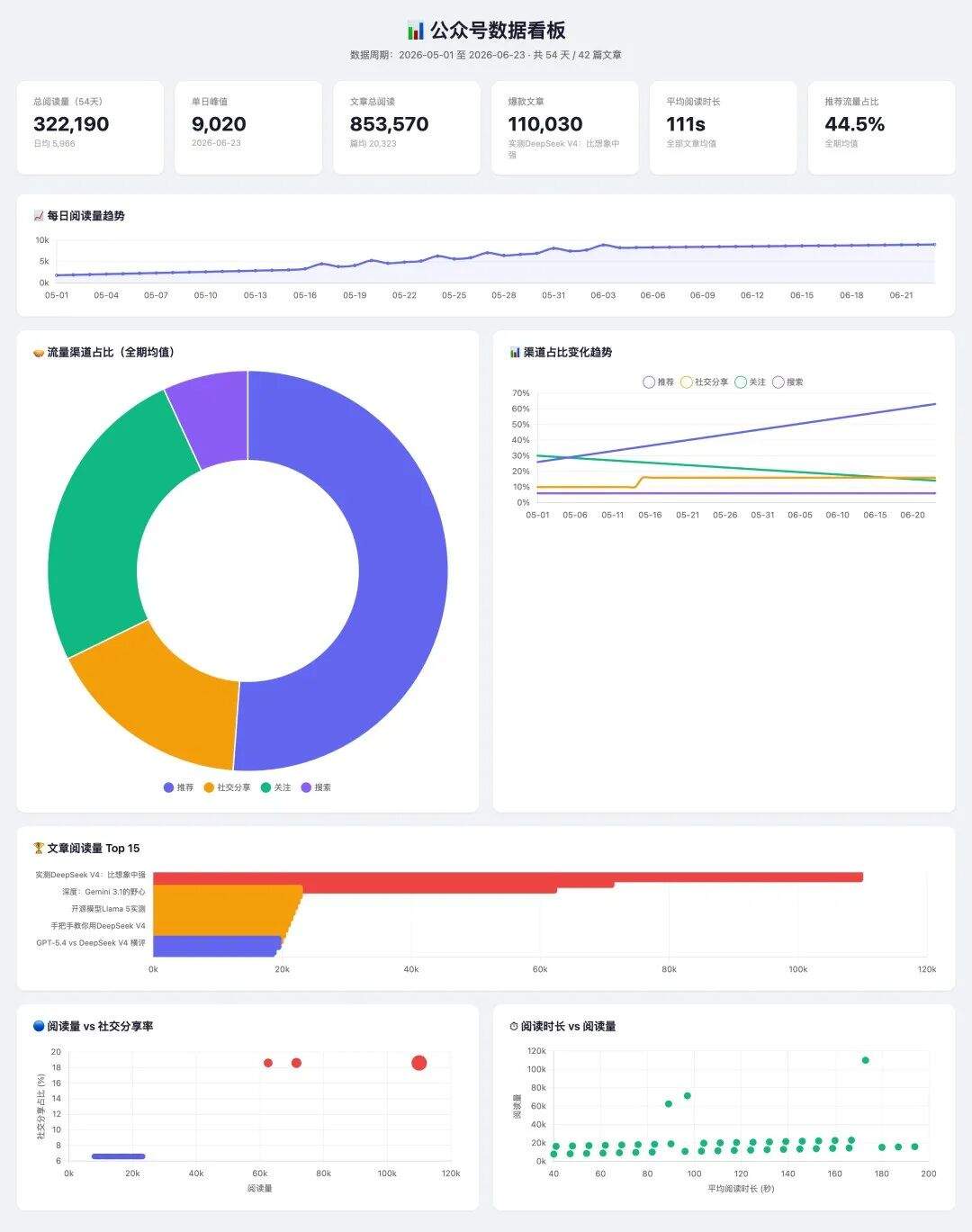This screenshot has width=972, height=1232.
Task: Toggle the 搜索 legend in trend chart
Action: point(788,382)
